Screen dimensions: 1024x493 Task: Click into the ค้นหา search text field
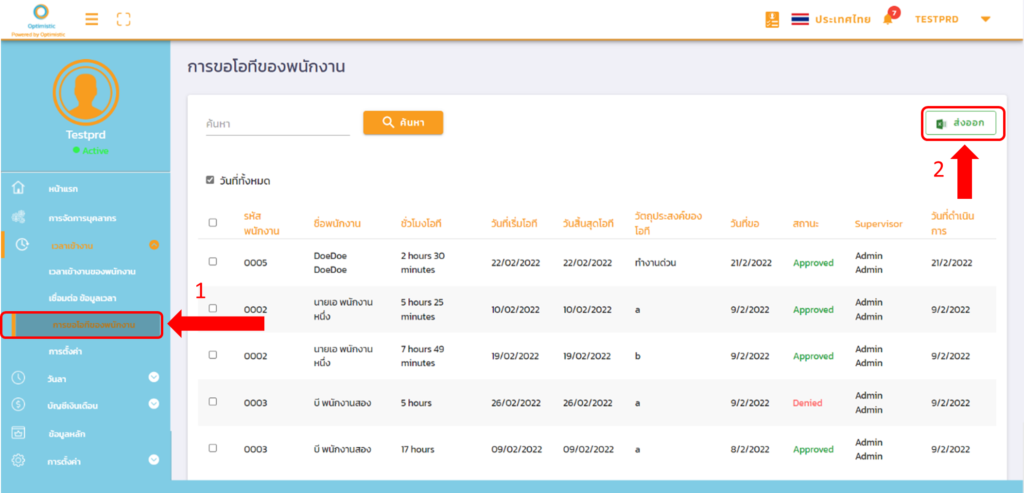[277, 123]
